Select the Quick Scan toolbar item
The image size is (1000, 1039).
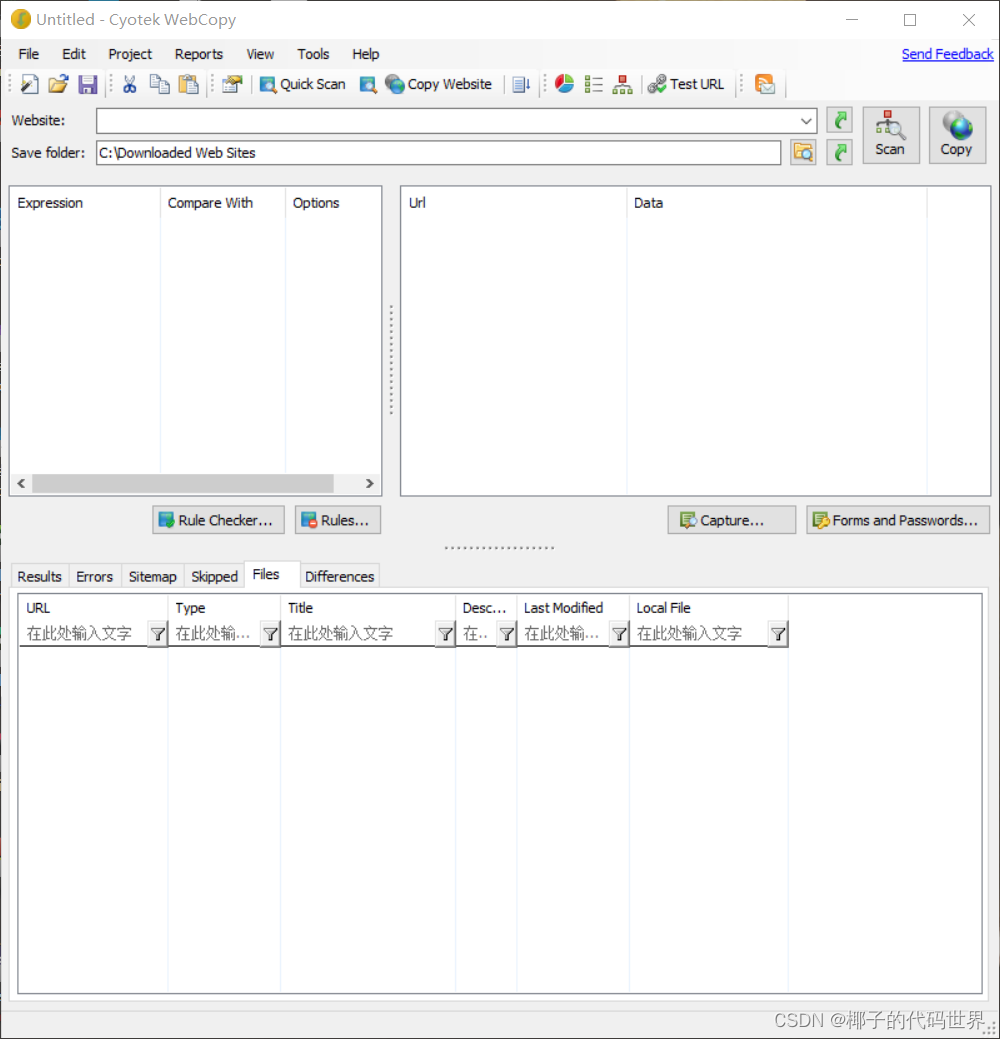pos(301,84)
